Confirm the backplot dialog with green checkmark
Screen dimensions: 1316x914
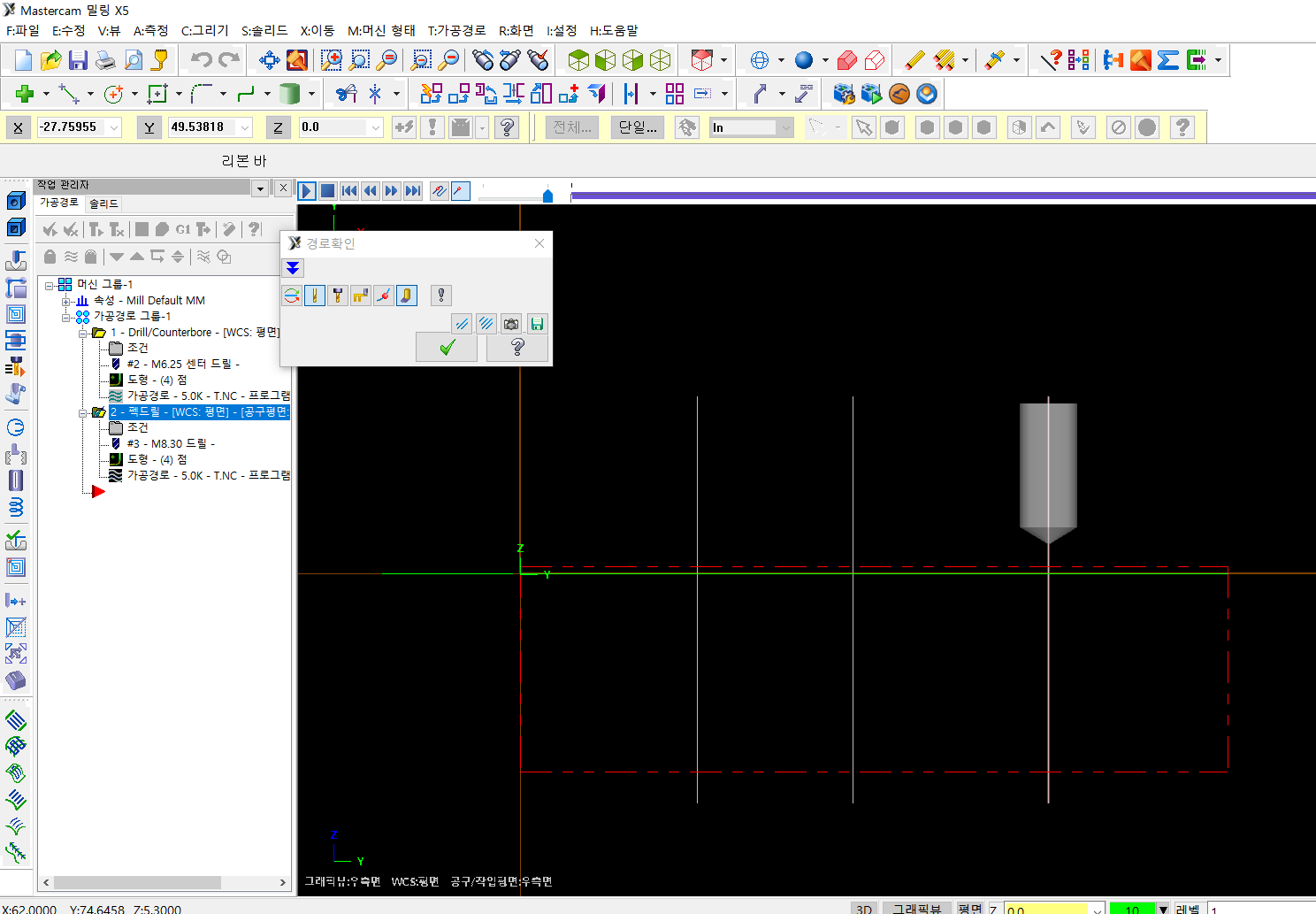click(x=447, y=347)
